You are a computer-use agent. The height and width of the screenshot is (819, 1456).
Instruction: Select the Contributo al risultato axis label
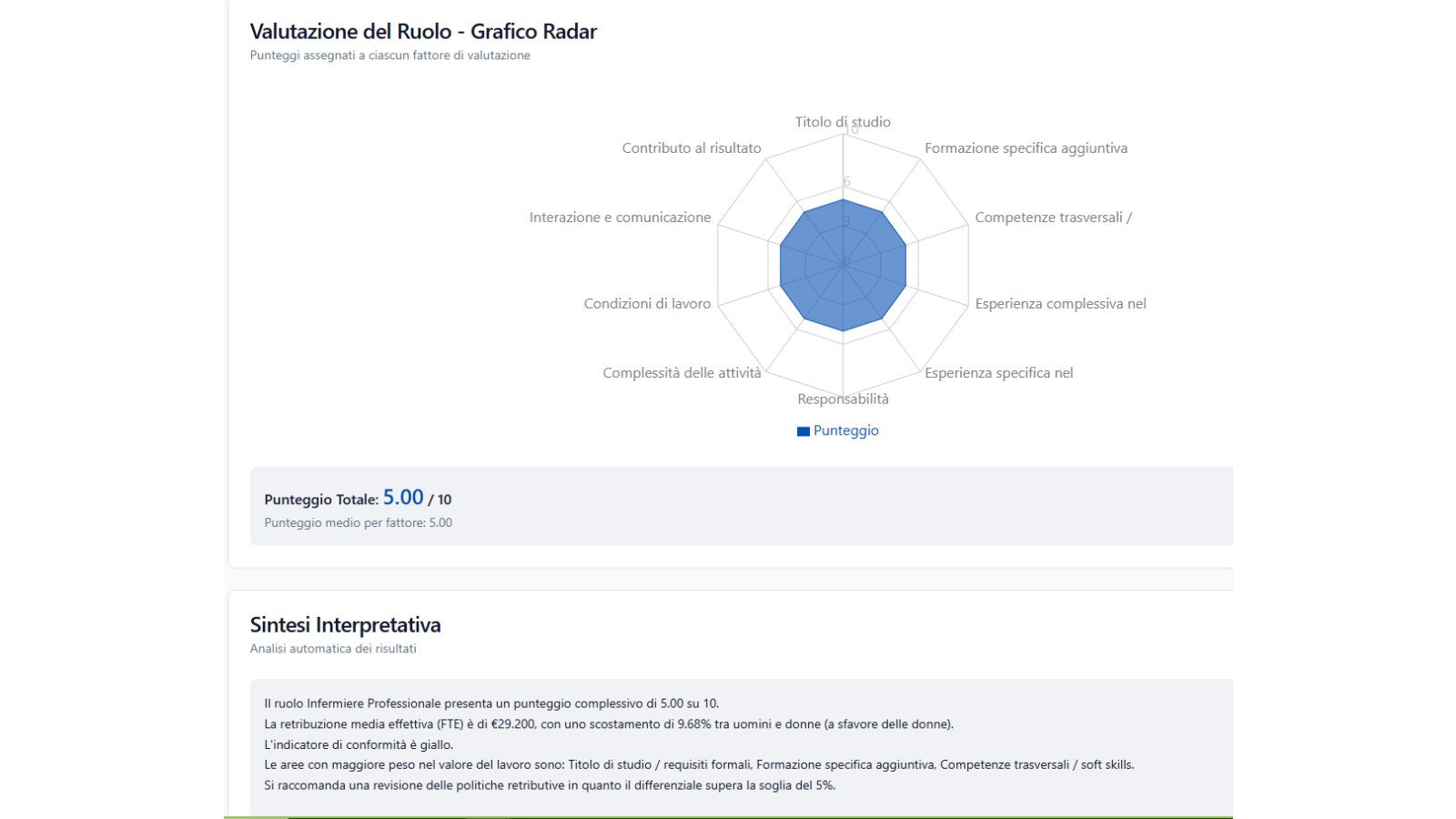pyautogui.click(x=691, y=148)
